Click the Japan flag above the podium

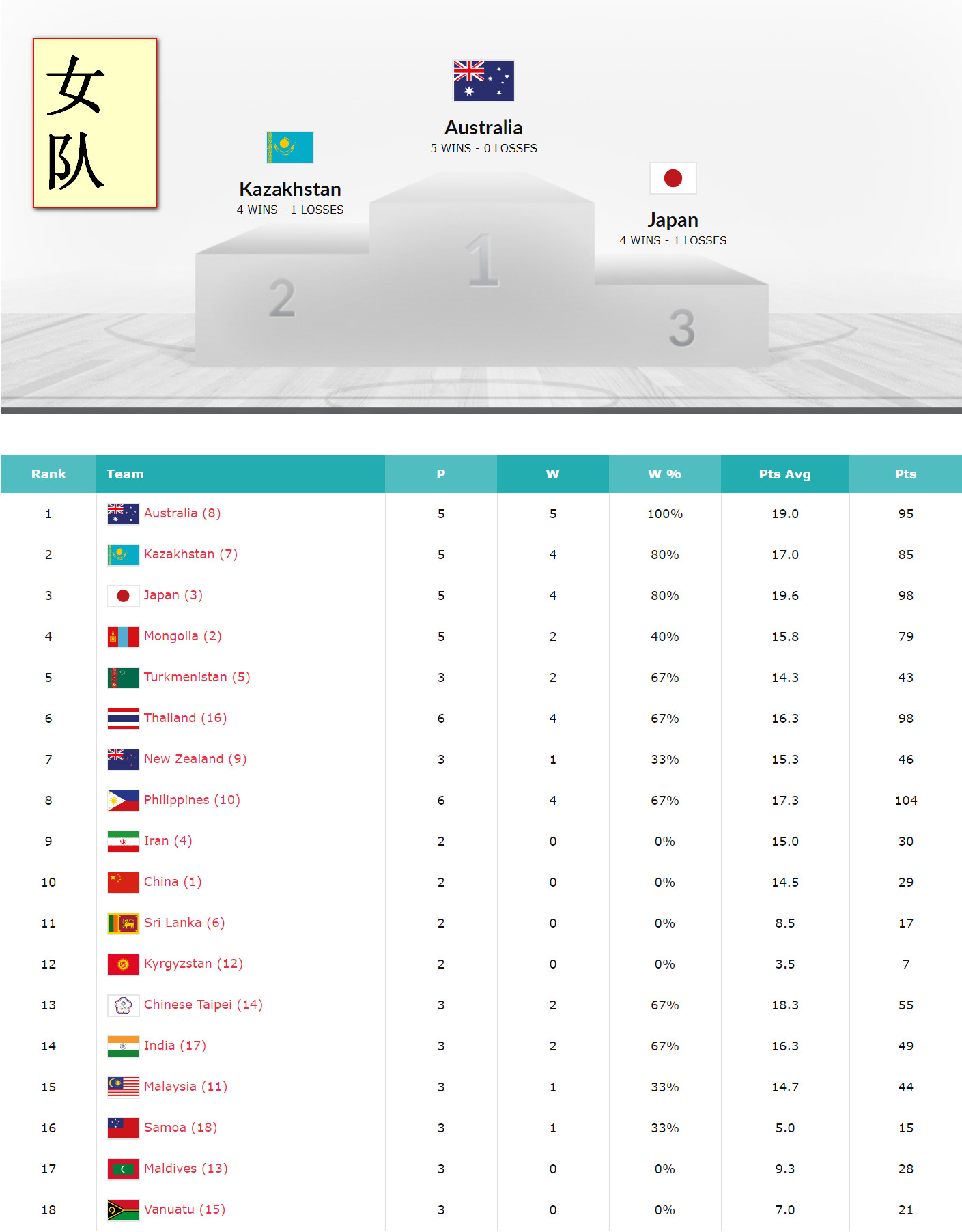[x=673, y=178]
